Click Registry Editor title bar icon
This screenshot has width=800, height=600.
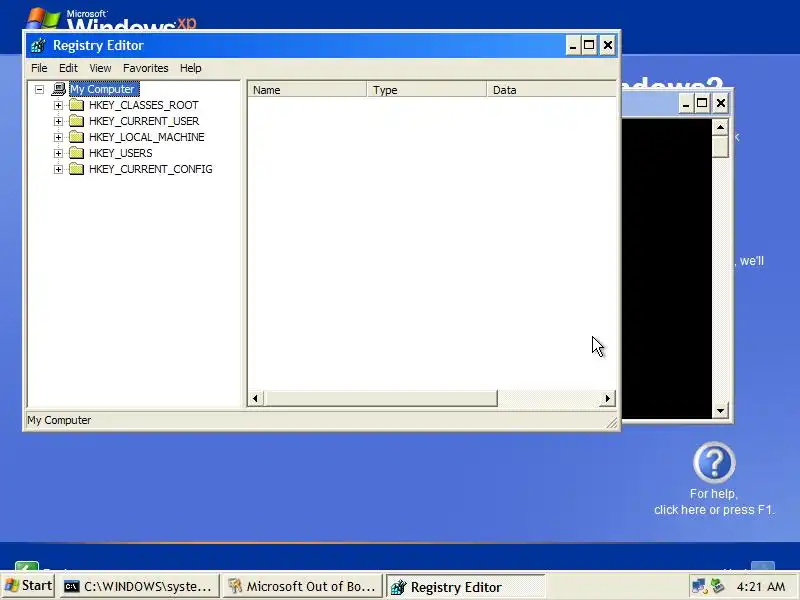coord(38,45)
